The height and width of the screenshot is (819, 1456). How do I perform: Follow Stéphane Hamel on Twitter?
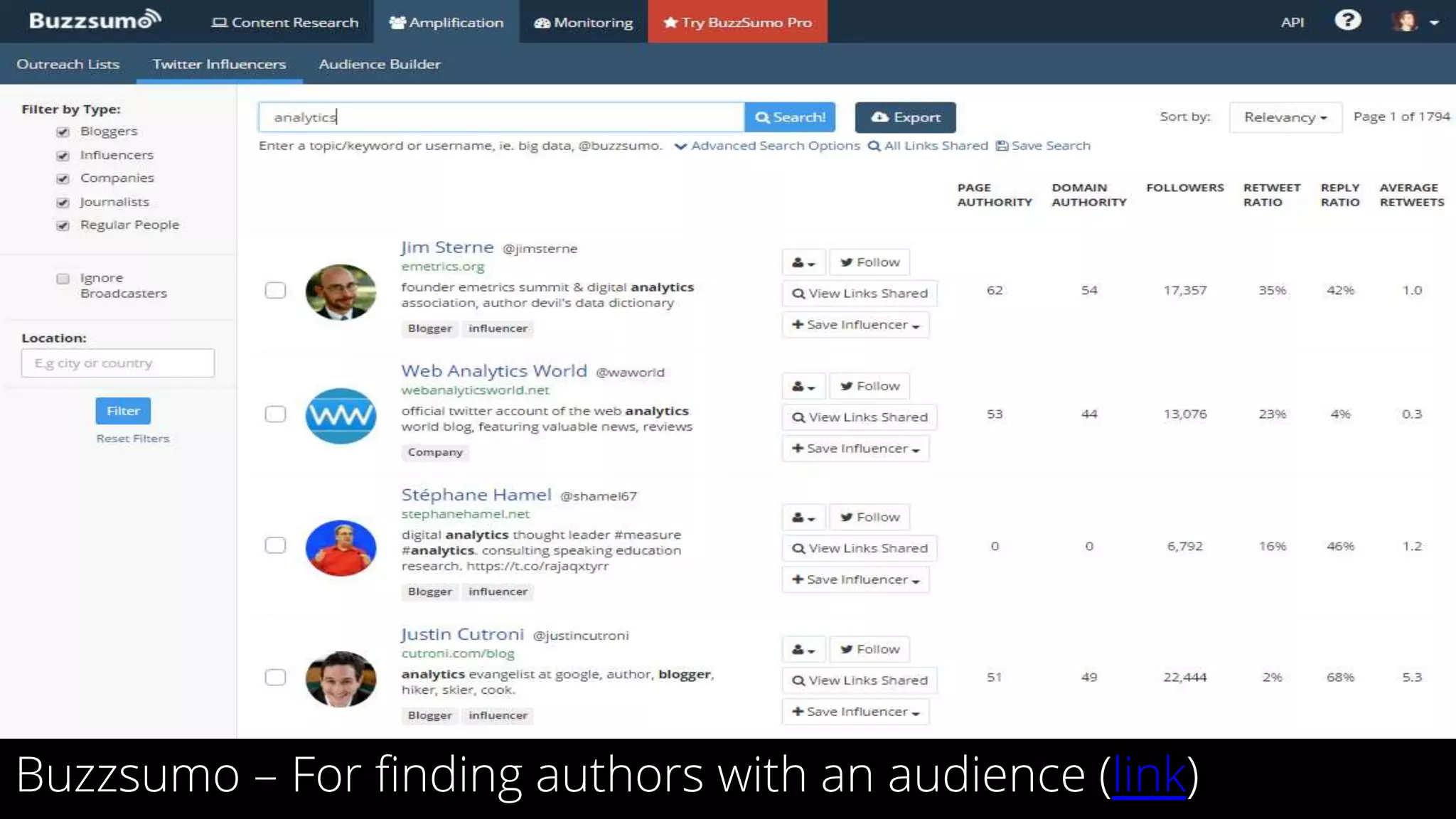click(869, 518)
